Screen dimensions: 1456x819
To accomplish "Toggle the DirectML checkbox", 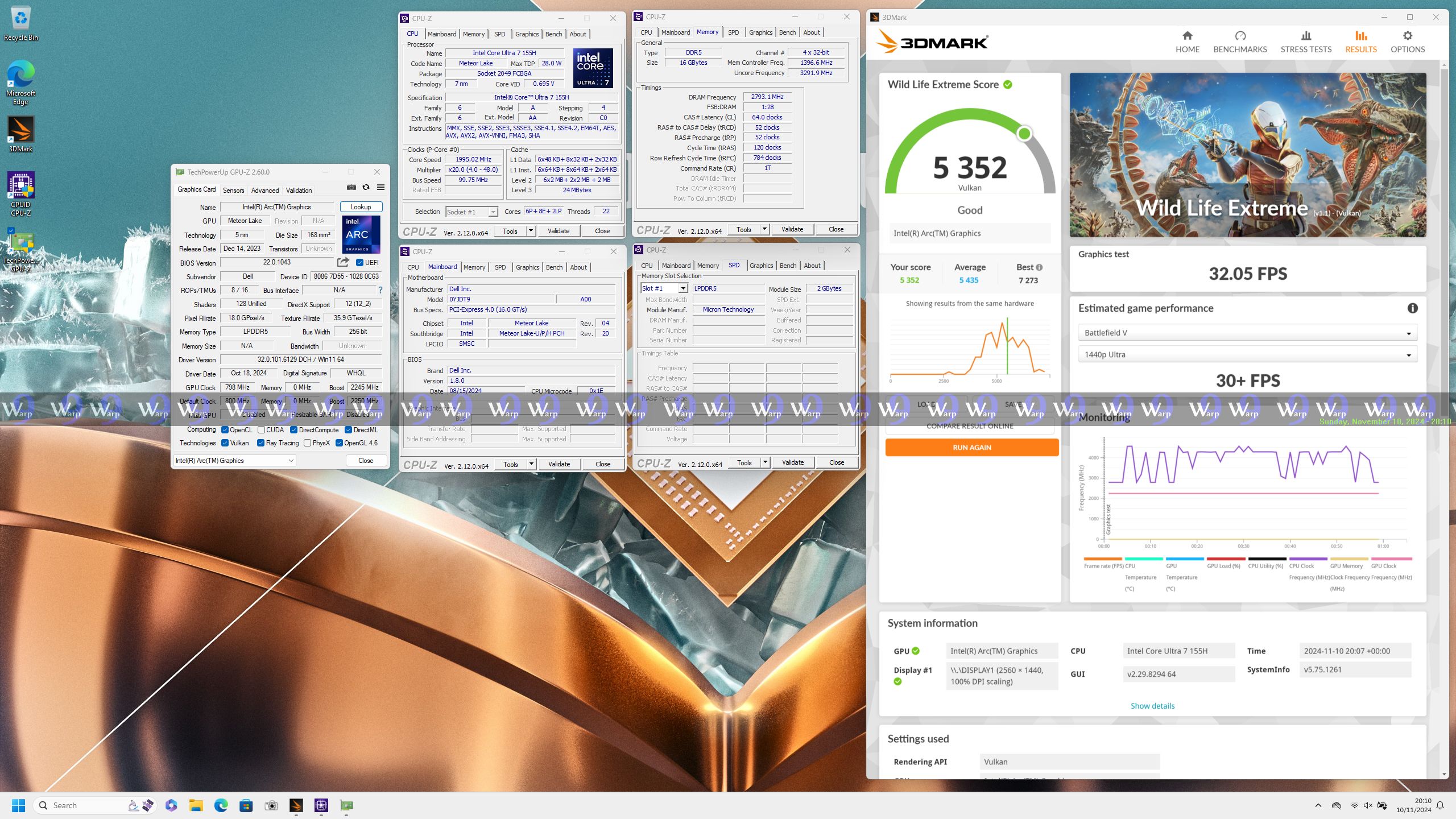I will (348, 430).
